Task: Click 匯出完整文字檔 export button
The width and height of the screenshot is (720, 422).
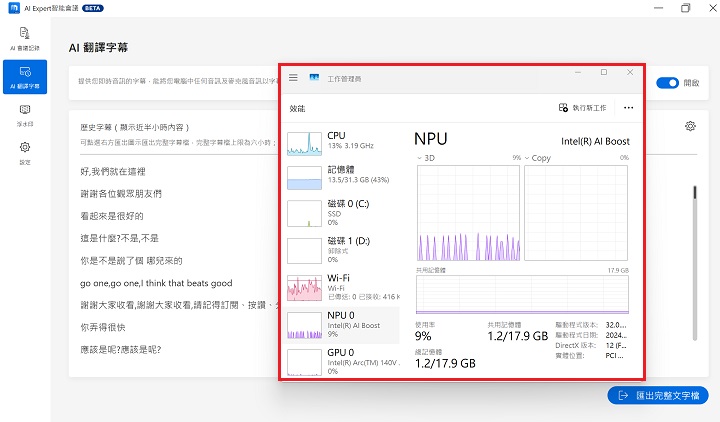Action: click(x=658, y=395)
